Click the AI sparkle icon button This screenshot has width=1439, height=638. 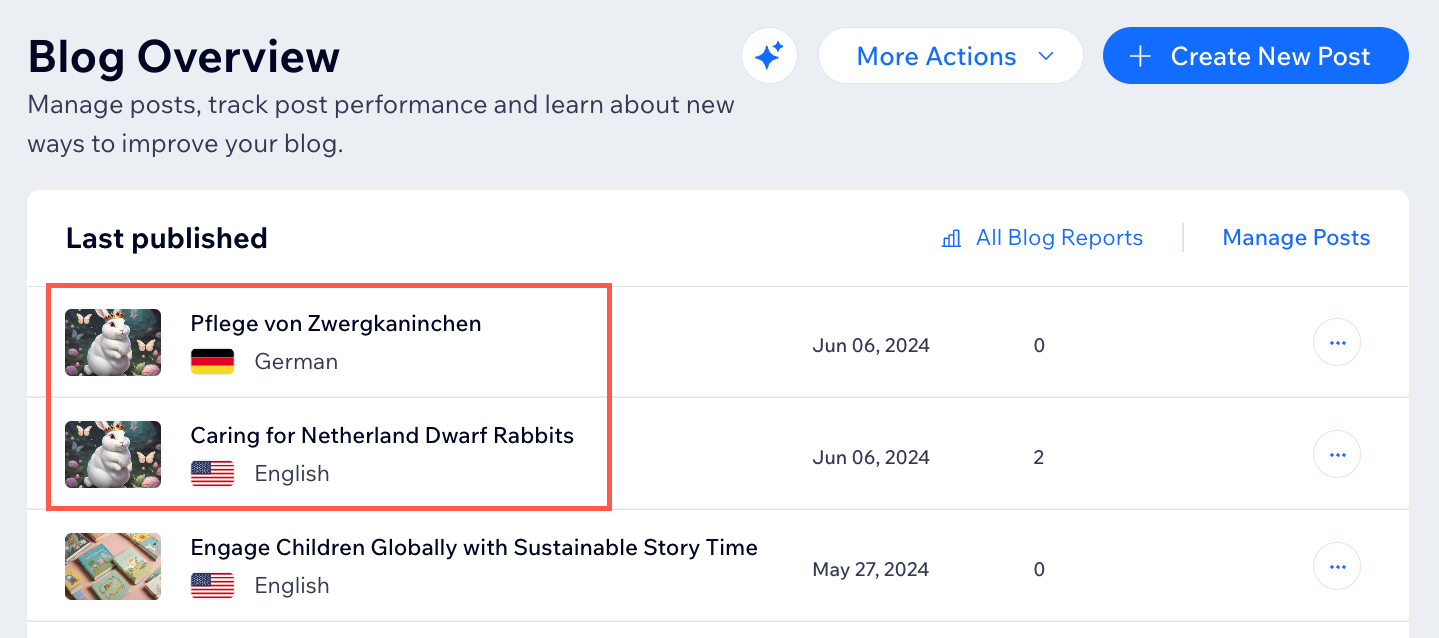(x=769, y=56)
